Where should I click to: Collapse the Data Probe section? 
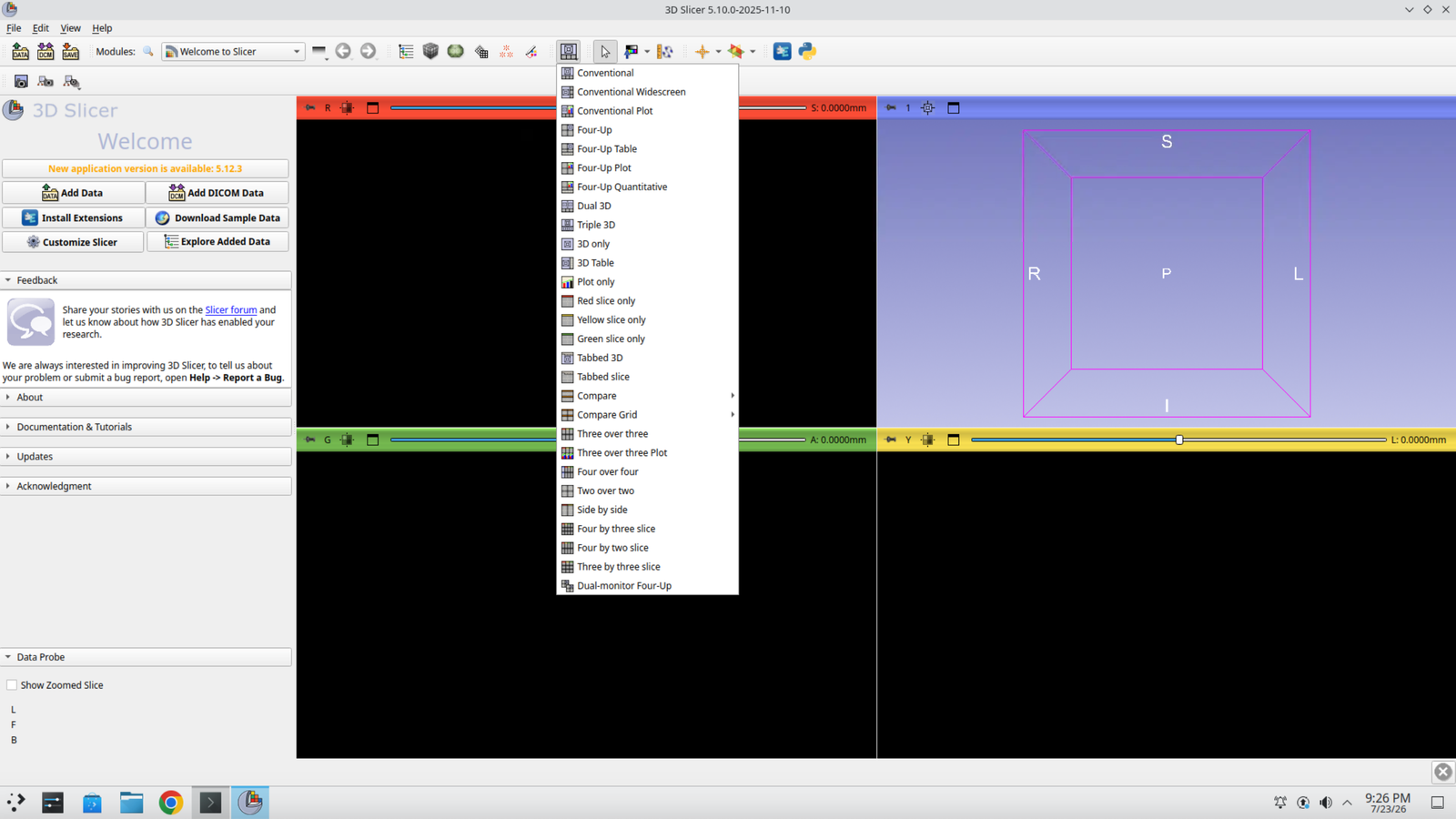[x=146, y=657]
